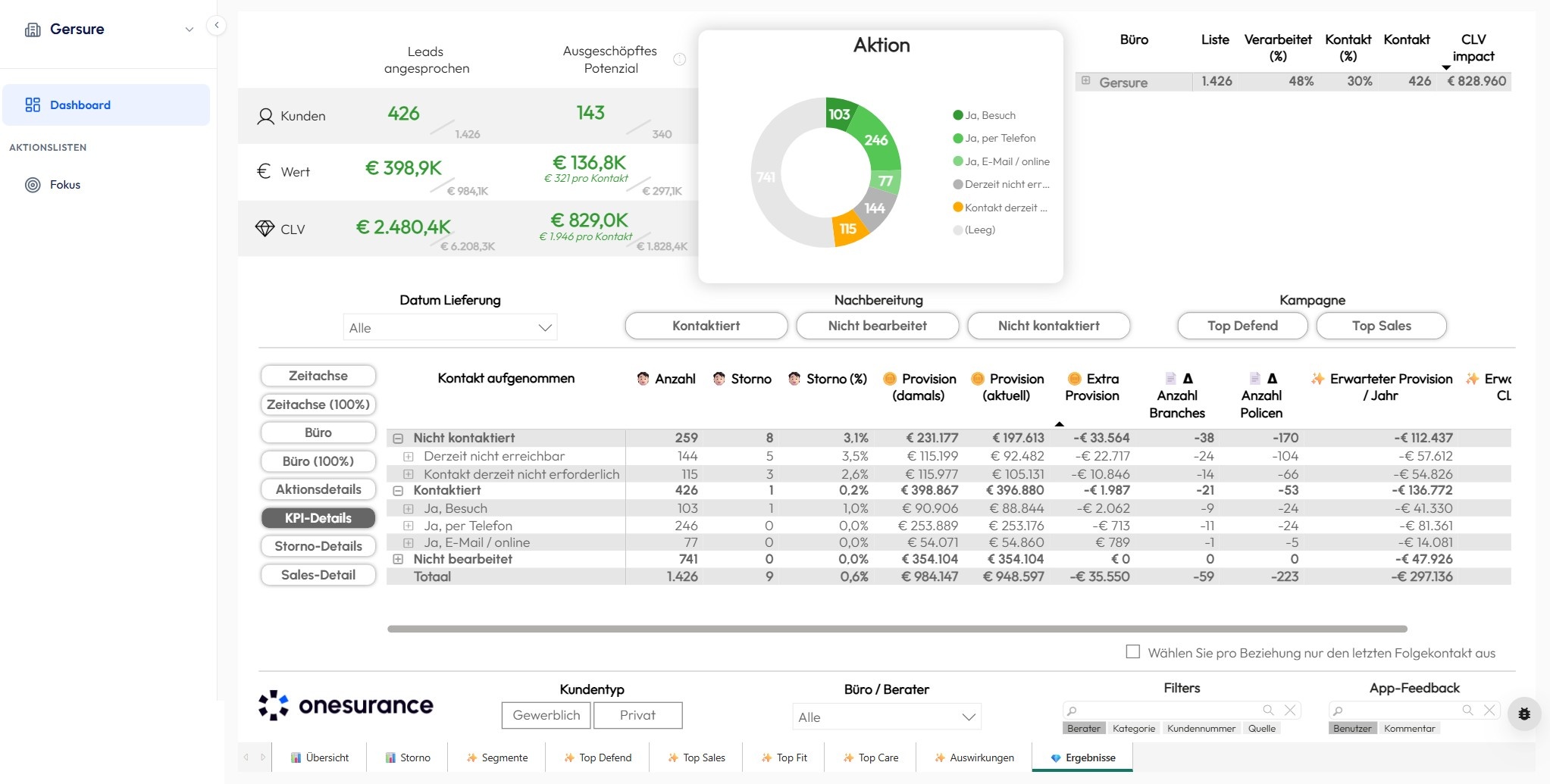The image size is (1550, 784).
Task: Click the diamond icon beside CLV
Action: [x=265, y=227]
